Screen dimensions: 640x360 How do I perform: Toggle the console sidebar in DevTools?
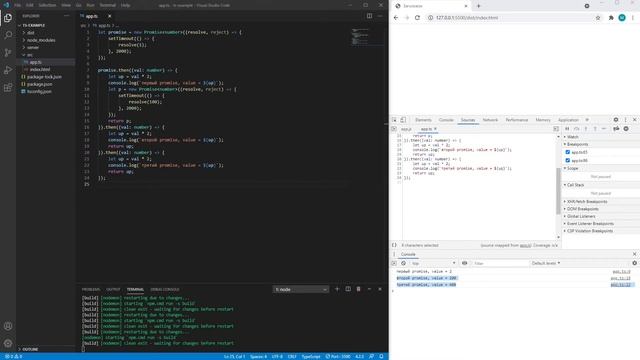click(x=394, y=263)
